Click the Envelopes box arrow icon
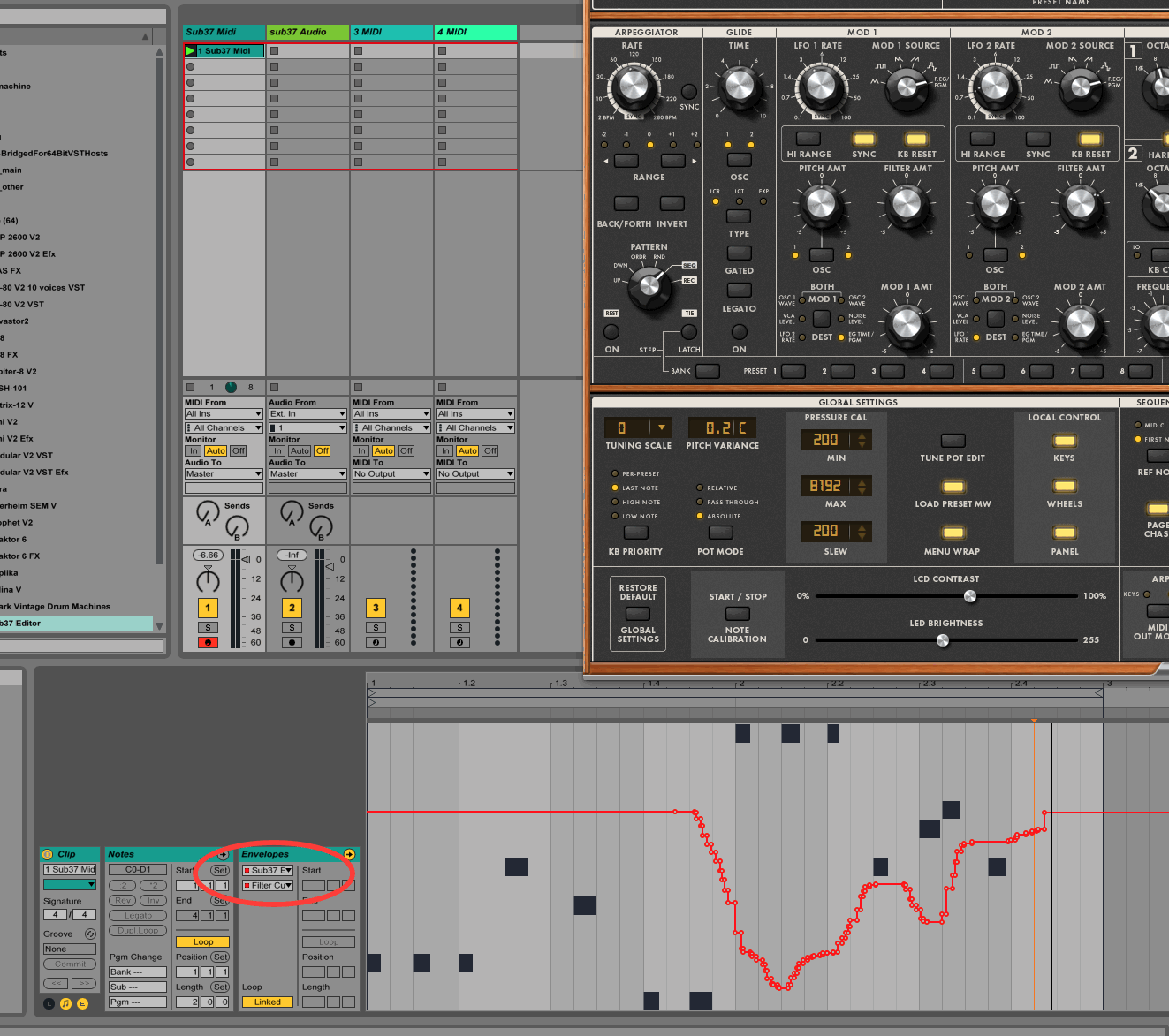This screenshot has height=1036, width=1169. click(x=349, y=854)
